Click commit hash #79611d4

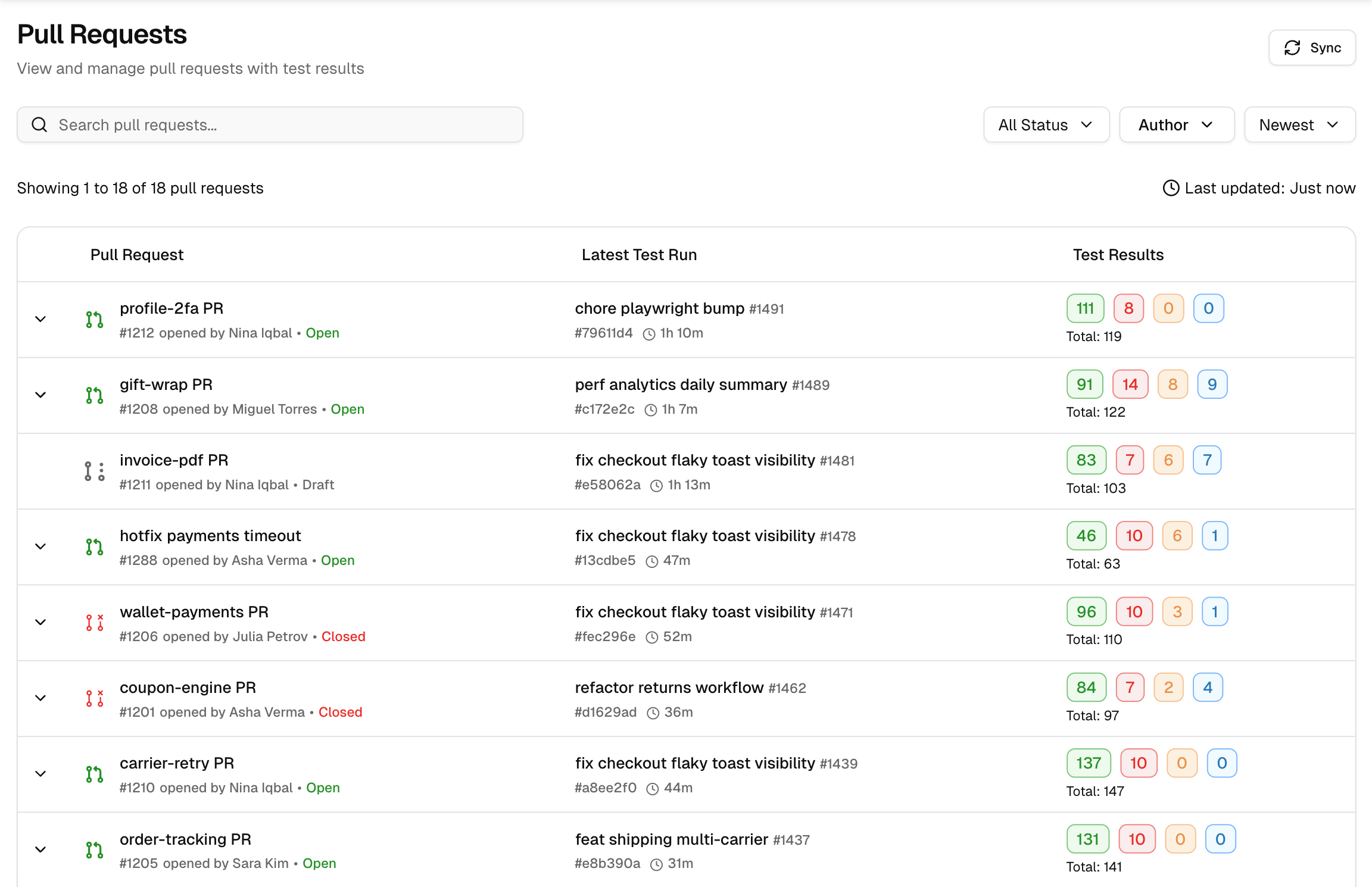tap(603, 333)
